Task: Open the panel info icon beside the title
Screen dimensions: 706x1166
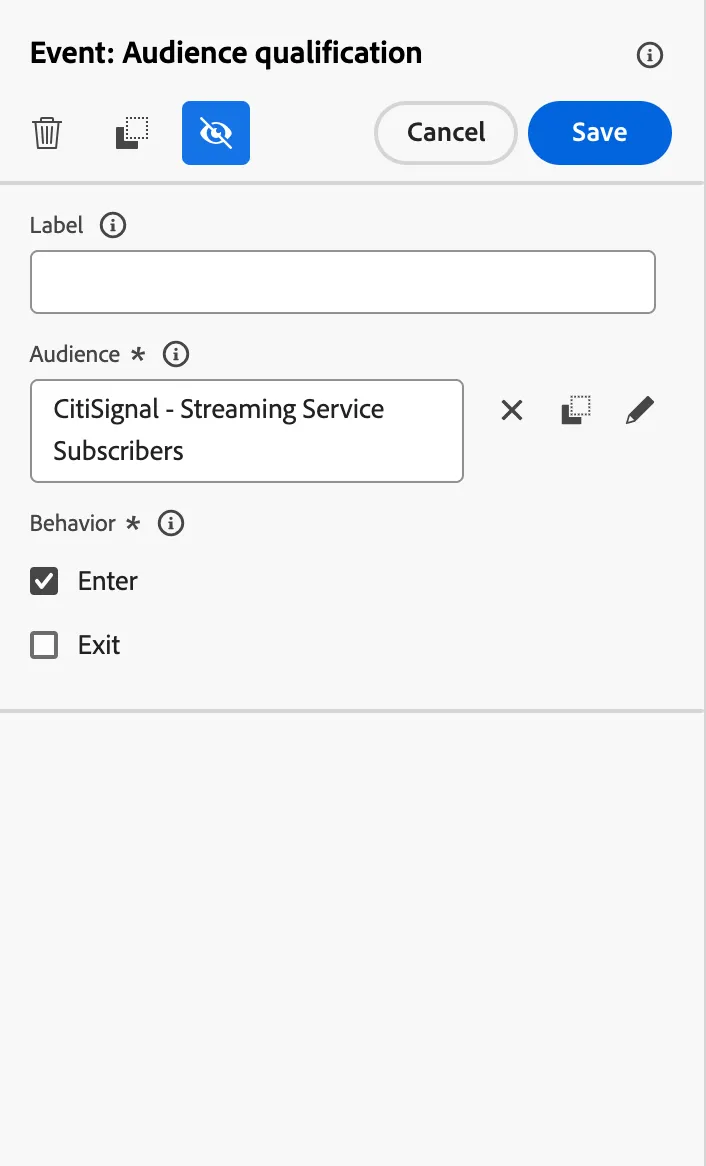Action: 649,55
